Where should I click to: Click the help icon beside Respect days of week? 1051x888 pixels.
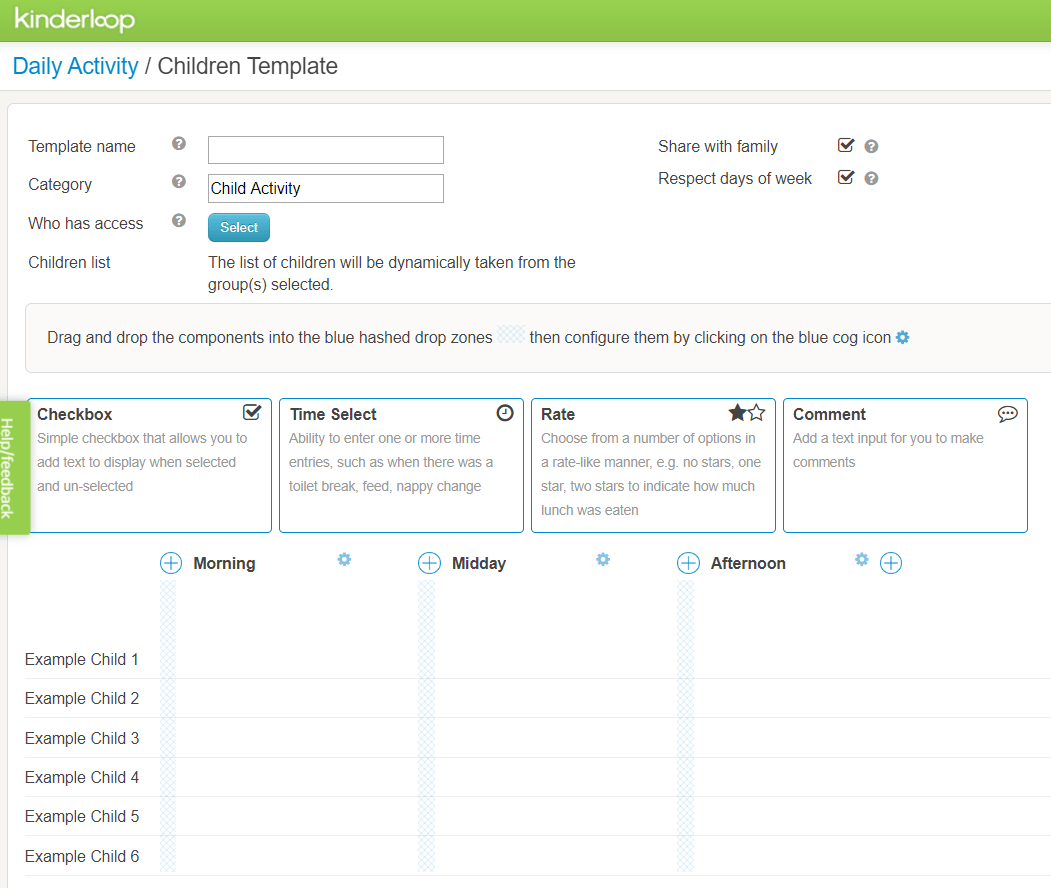(x=871, y=178)
